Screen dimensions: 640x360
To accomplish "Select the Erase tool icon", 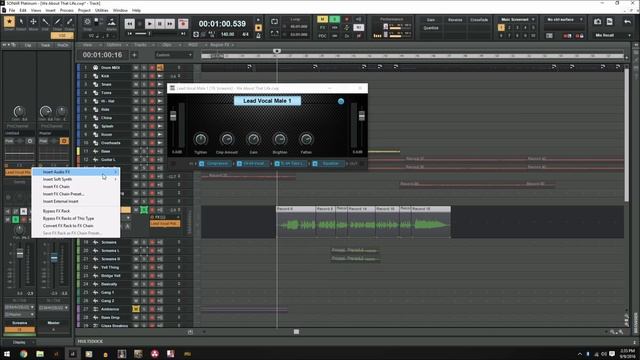I will click(x=69, y=22).
